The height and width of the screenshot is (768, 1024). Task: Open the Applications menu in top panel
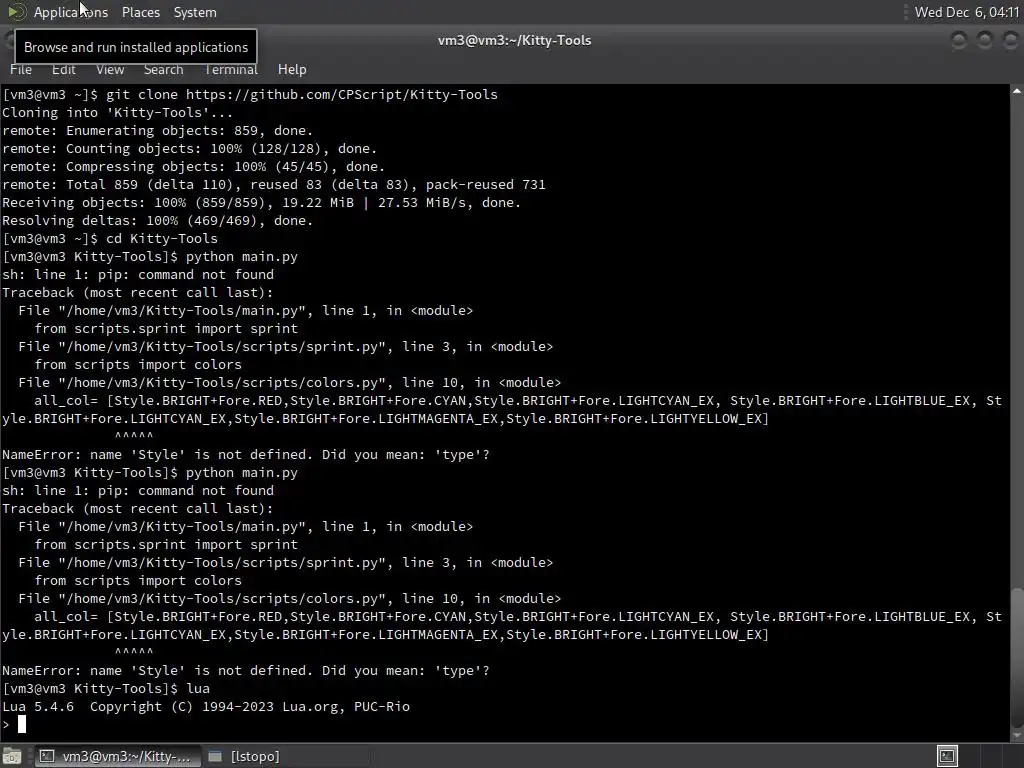point(71,12)
